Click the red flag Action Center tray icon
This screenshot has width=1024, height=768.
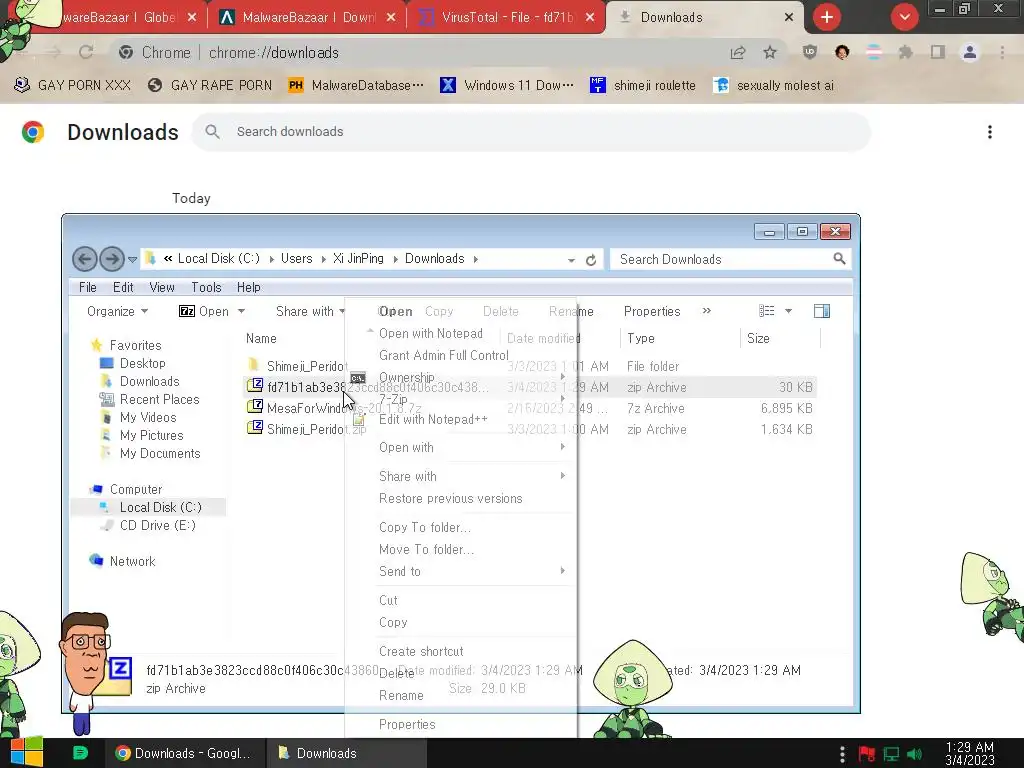(867, 754)
